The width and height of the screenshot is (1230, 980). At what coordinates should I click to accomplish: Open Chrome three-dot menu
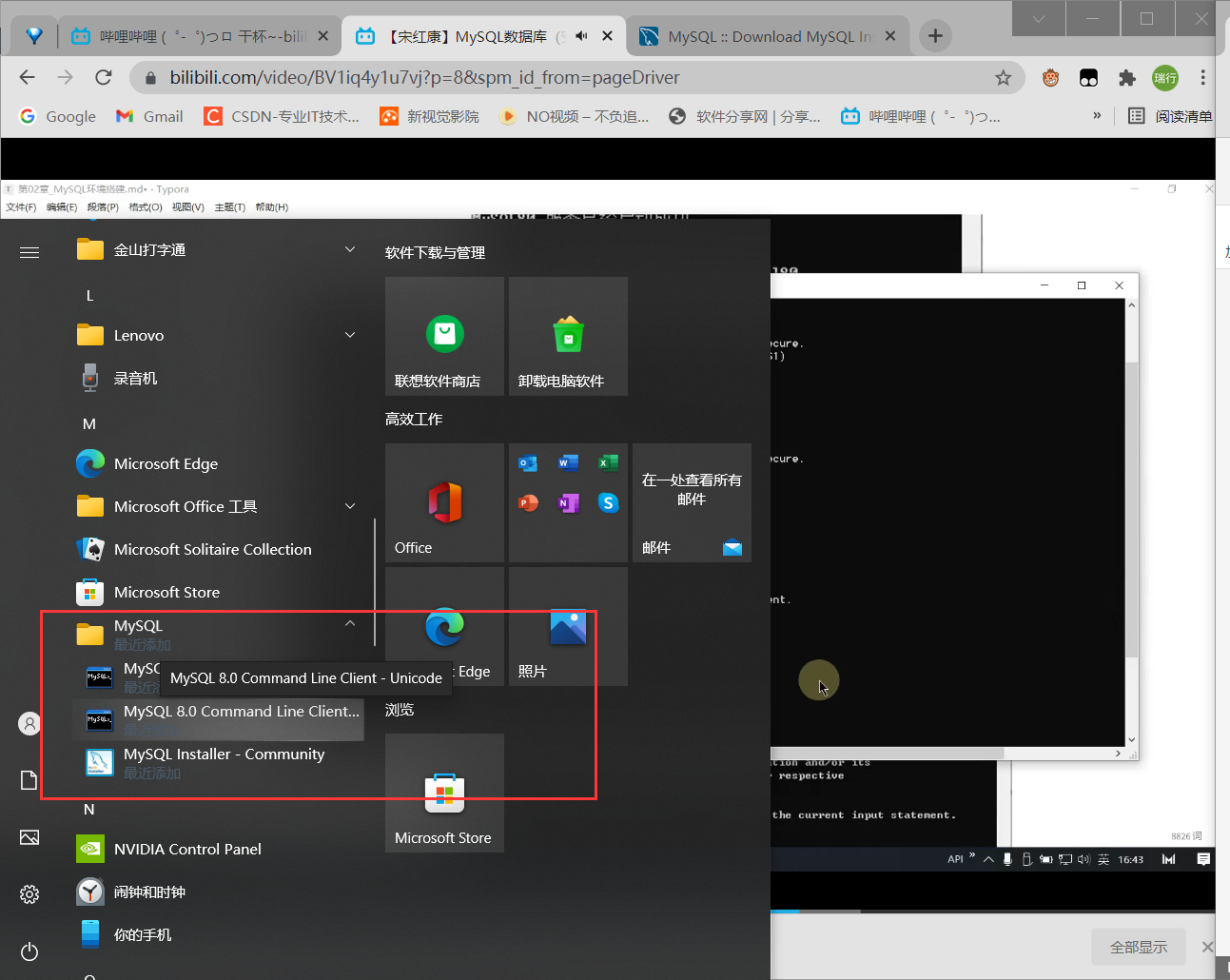click(1202, 78)
